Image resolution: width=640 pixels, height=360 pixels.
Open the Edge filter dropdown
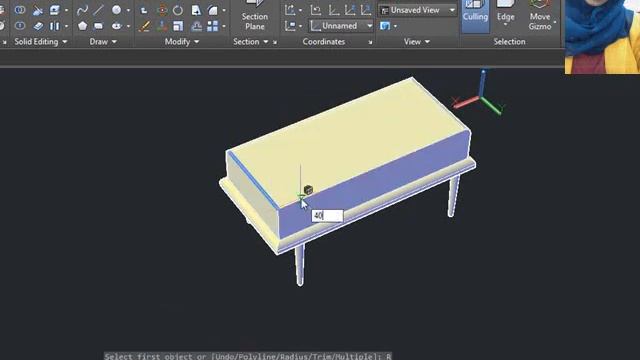pos(505,24)
